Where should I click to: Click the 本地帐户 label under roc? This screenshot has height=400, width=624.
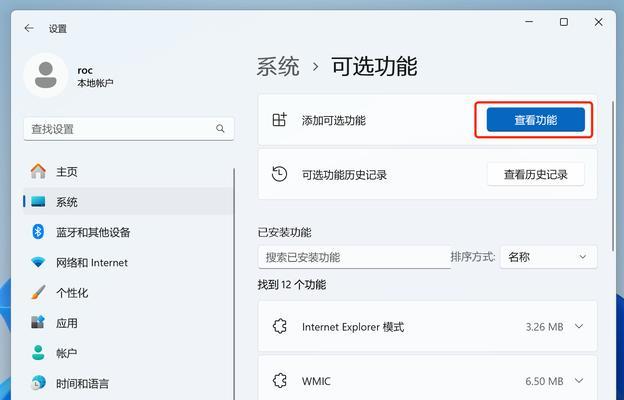coord(95,83)
